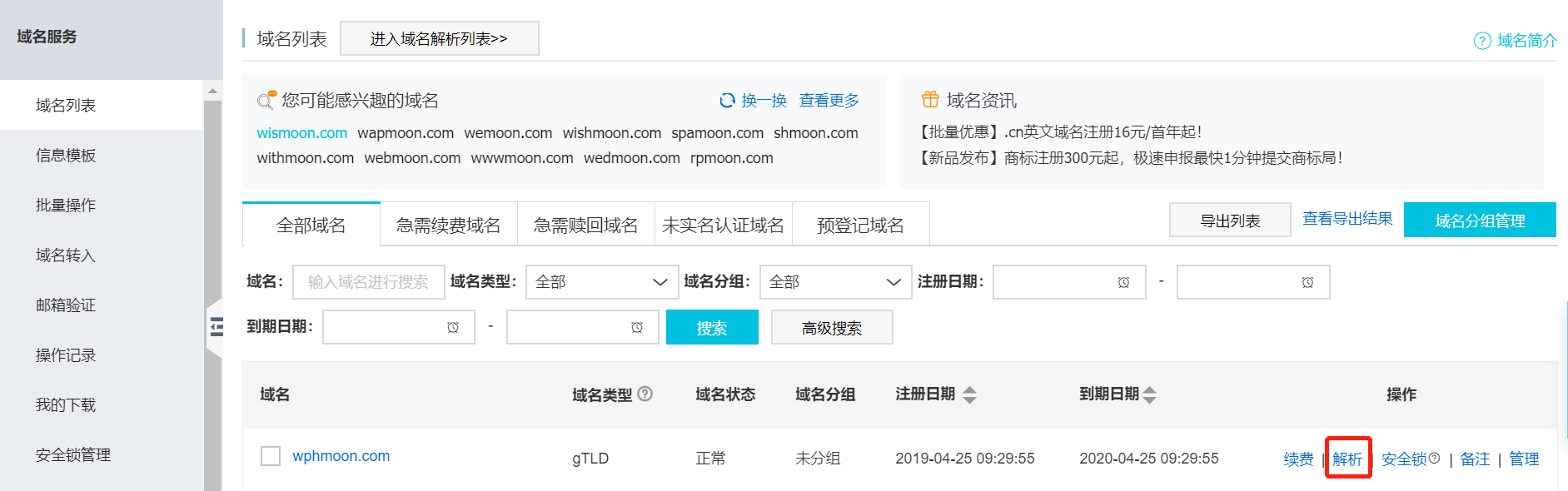Viewport: 1568px width, 491px height.
Task: Switch to the 预登记域名 tab
Action: 861,225
